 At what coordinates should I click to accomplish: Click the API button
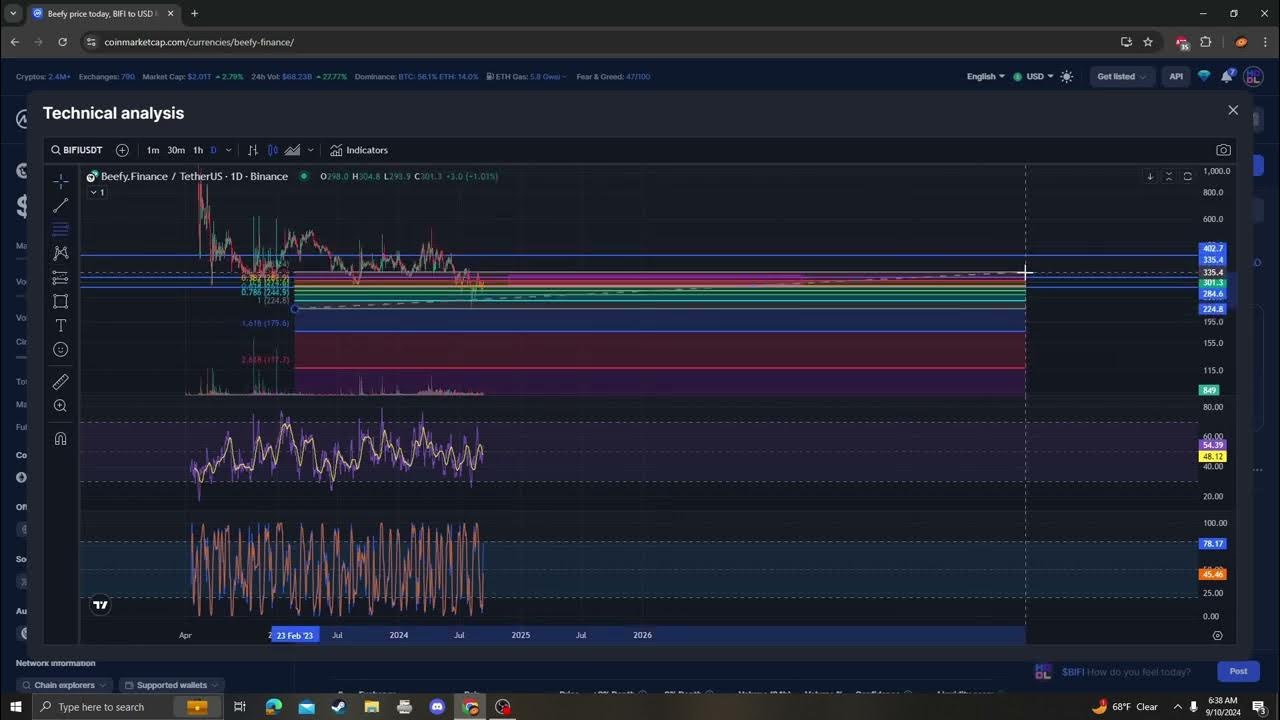pyautogui.click(x=1176, y=76)
